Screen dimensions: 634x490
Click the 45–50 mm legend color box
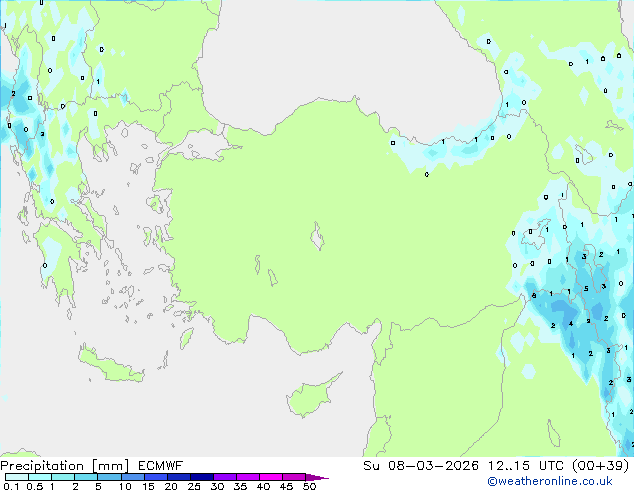click(294, 477)
